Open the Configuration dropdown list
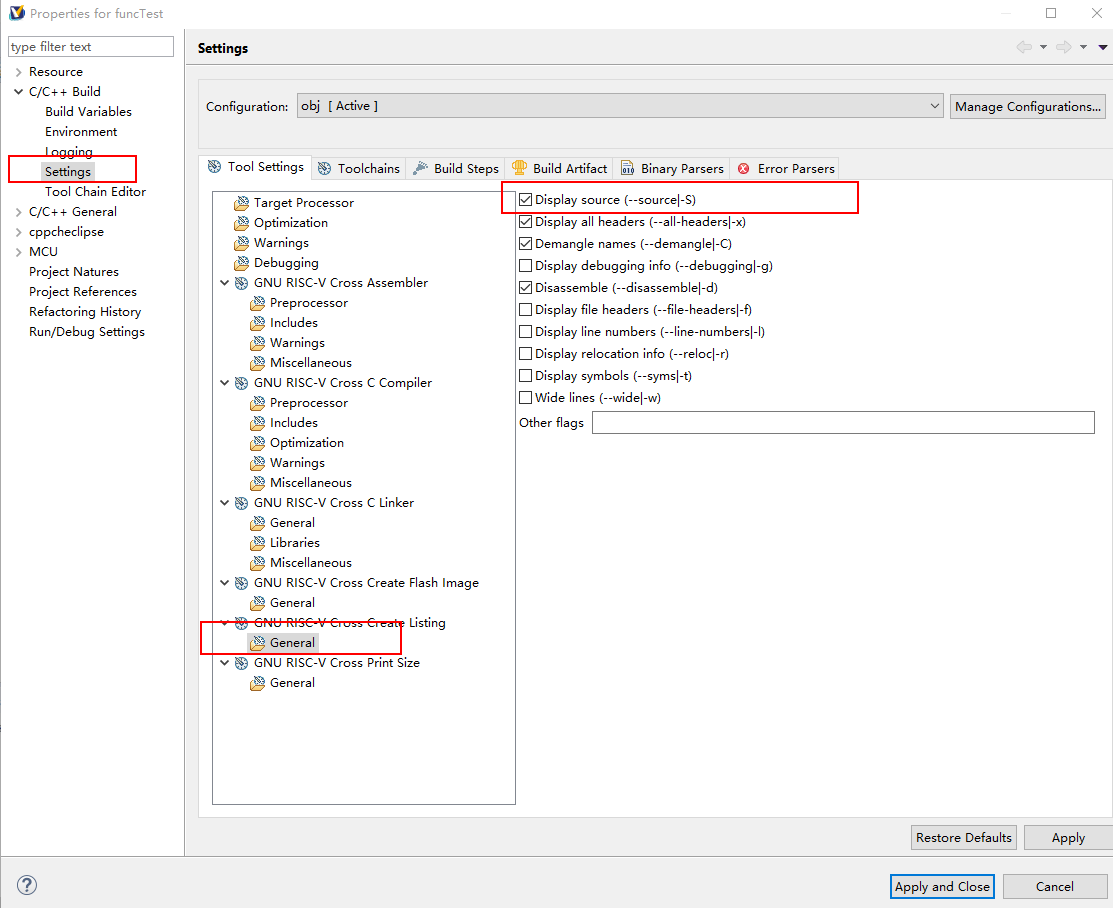The width and height of the screenshot is (1113, 908). click(934, 106)
